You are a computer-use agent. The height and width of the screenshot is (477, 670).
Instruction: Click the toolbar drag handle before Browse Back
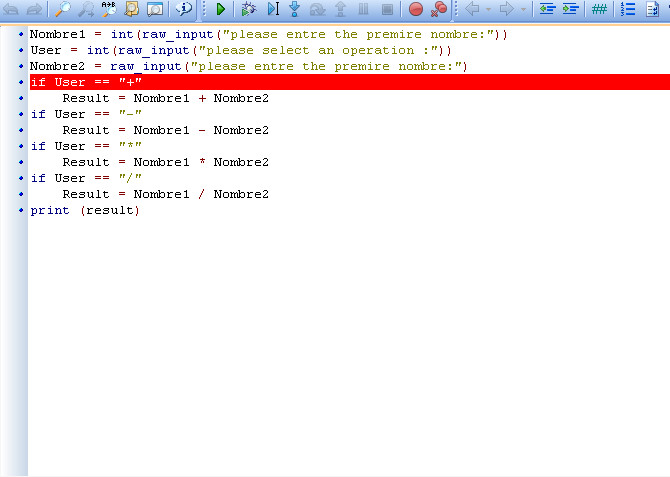pyautogui.click(x=456, y=9)
